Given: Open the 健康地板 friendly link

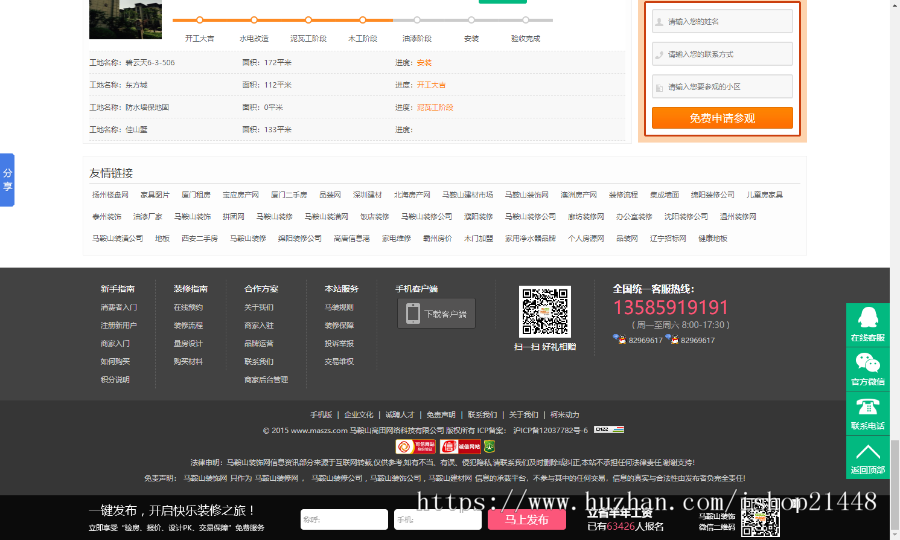Looking at the screenshot, I should (712, 238).
